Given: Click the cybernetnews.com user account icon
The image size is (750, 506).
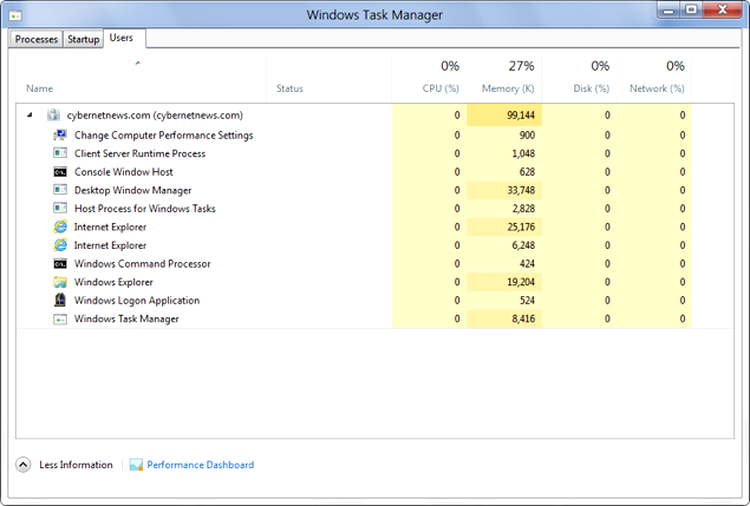Looking at the screenshot, I should click(53, 115).
